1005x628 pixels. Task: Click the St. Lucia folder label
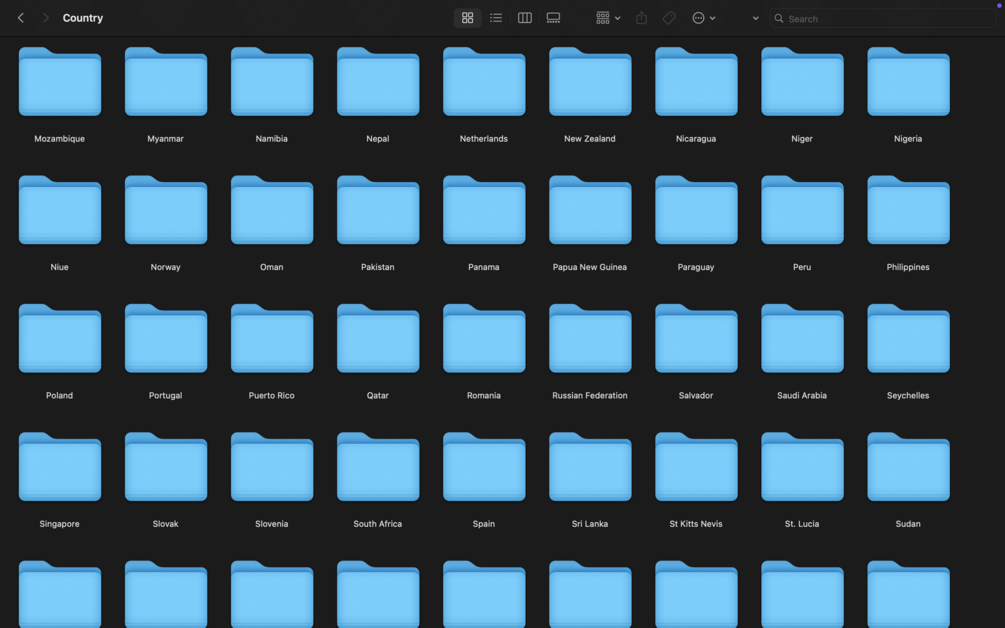pyautogui.click(x=802, y=524)
